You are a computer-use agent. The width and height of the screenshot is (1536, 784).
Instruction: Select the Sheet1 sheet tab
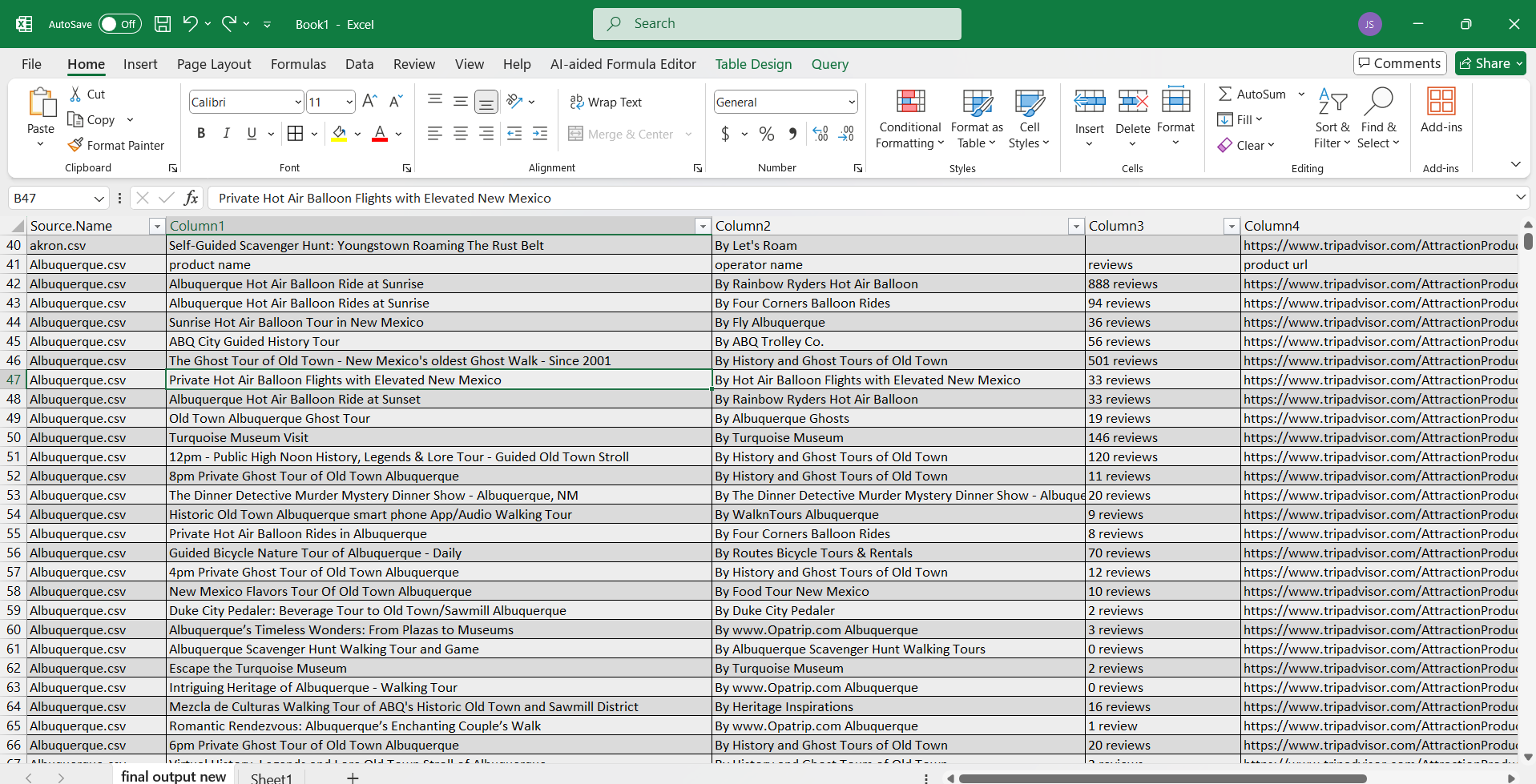click(271, 777)
